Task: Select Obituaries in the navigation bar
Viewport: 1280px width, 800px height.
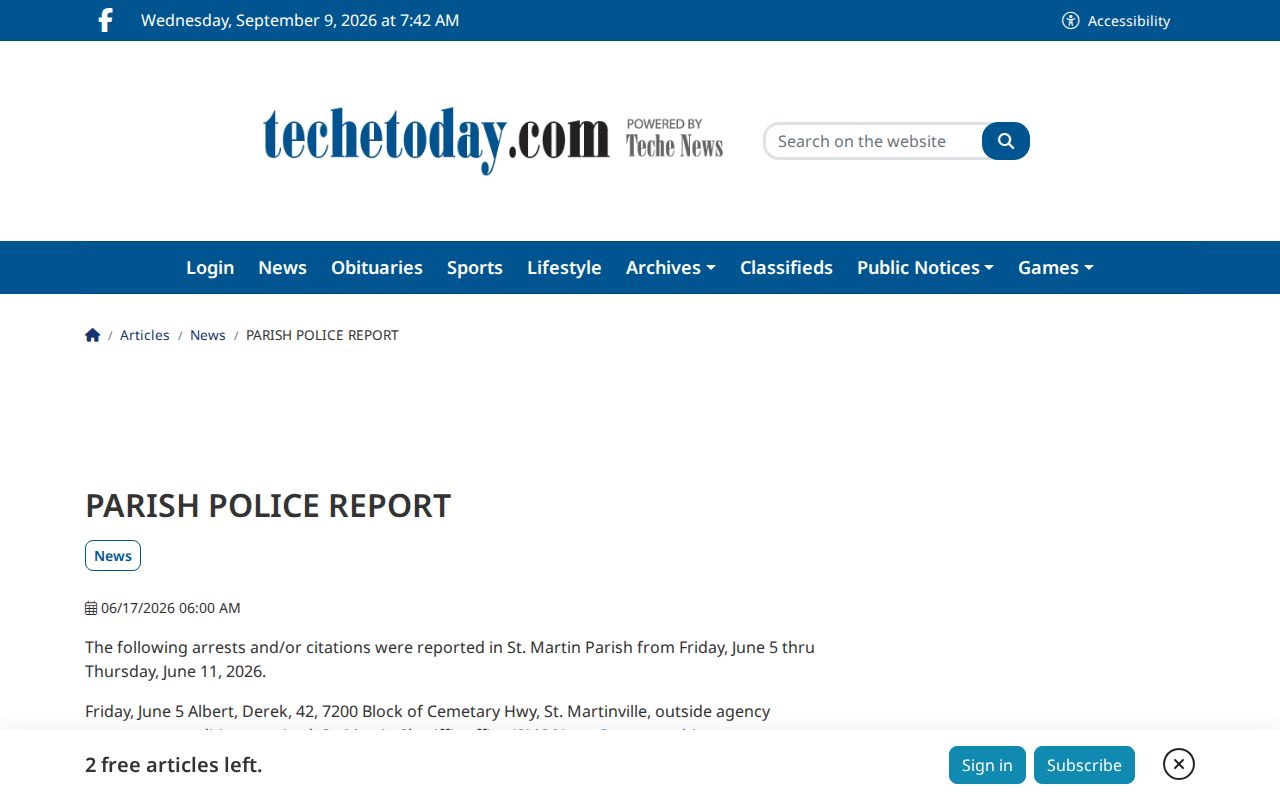Action: 377,267
